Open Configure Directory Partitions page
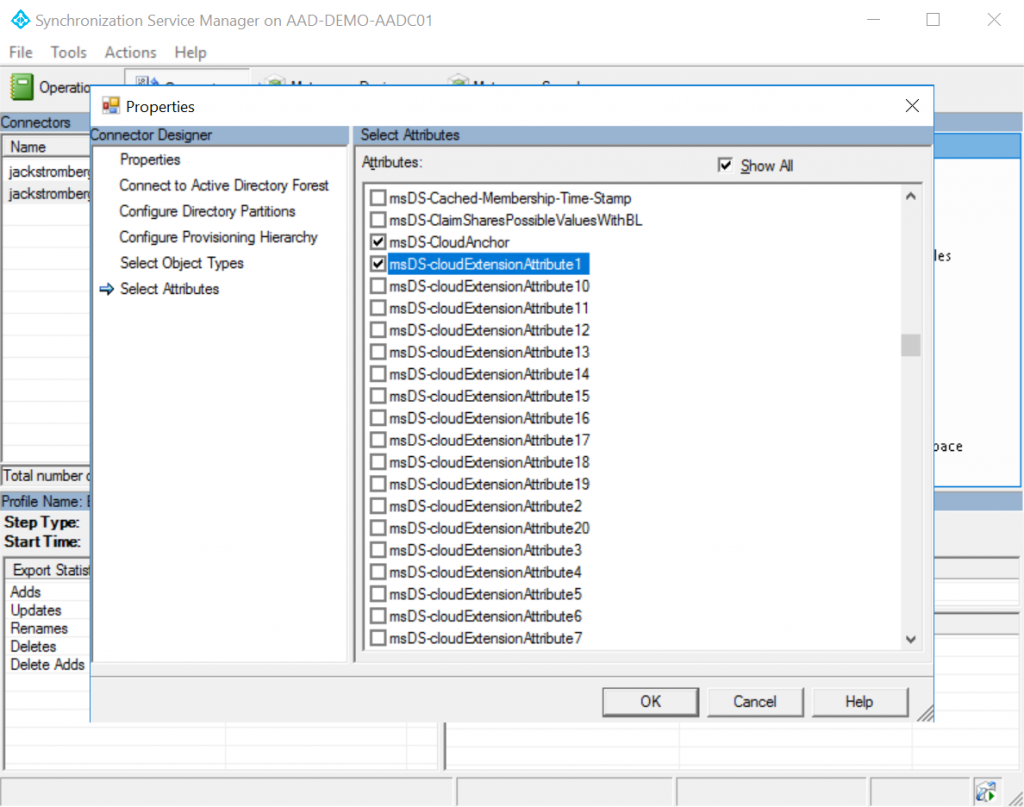Viewport: 1024px width, 807px height. 207,212
